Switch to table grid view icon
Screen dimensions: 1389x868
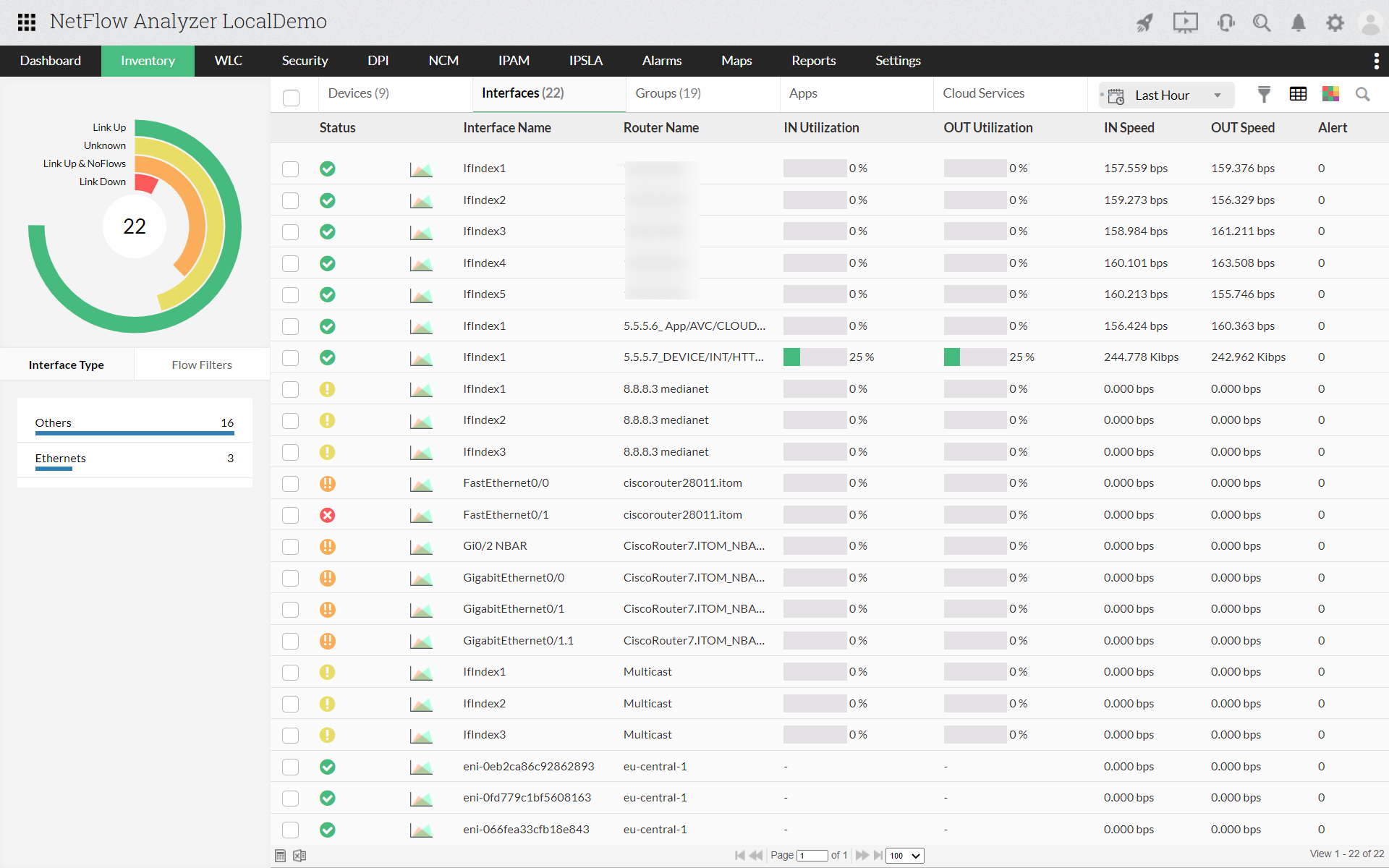[x=1298, y=94]
